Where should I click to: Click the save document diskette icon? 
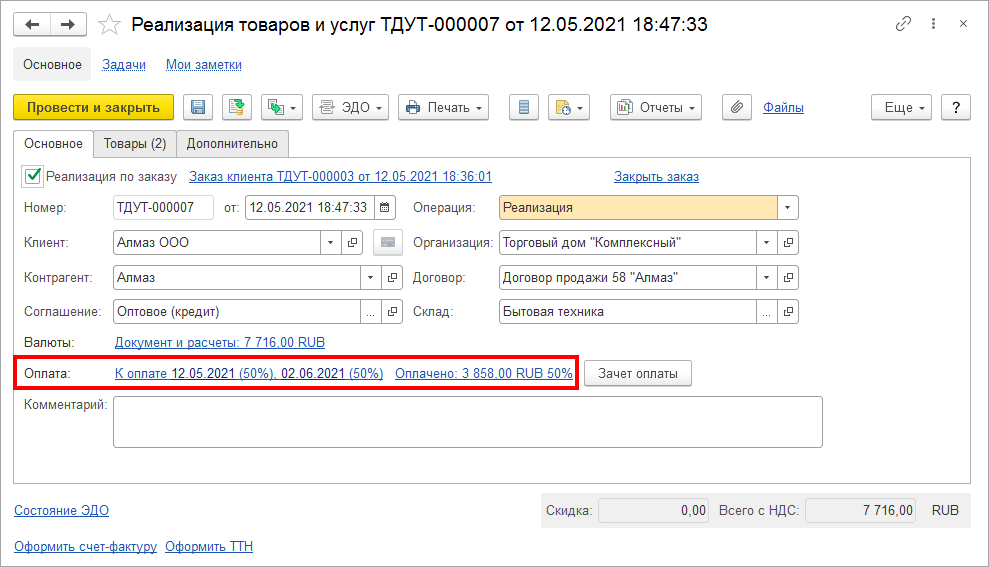(x=198, y=108)
